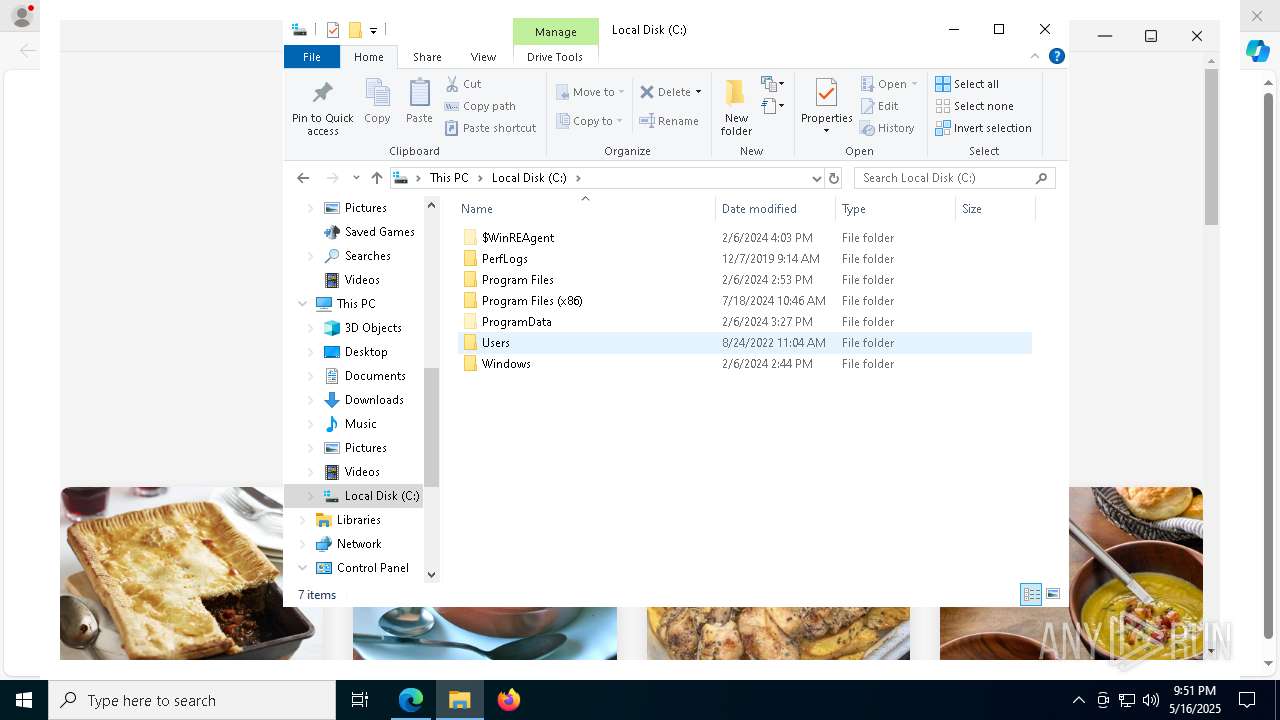1280x720 pixels.
Task: Open the Windows Start menu
Action: point(24,700)
